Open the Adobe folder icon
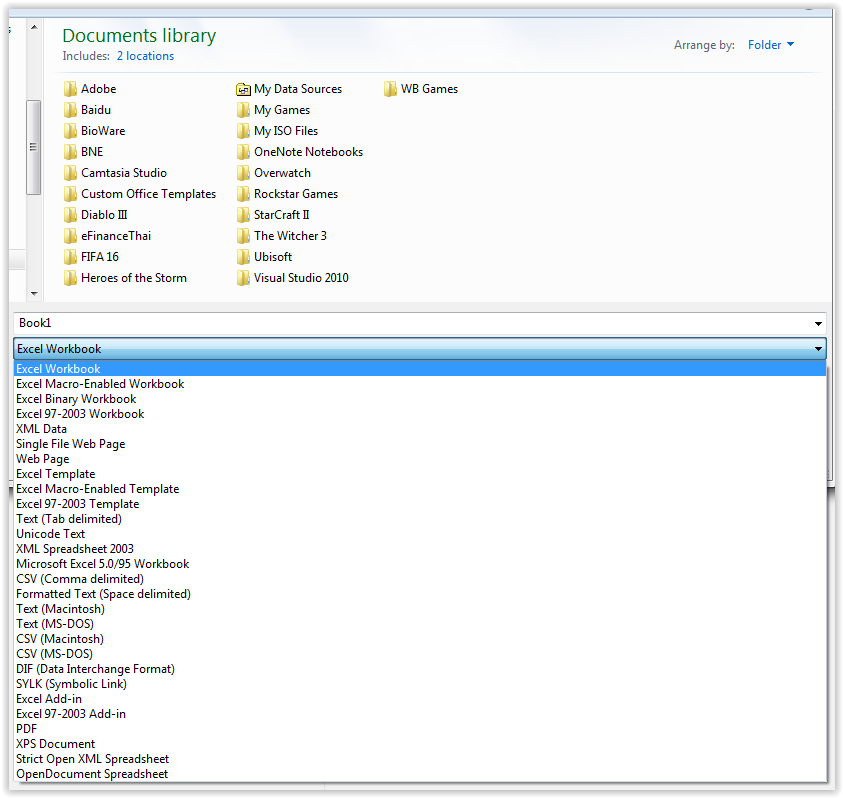 (70, 89)
